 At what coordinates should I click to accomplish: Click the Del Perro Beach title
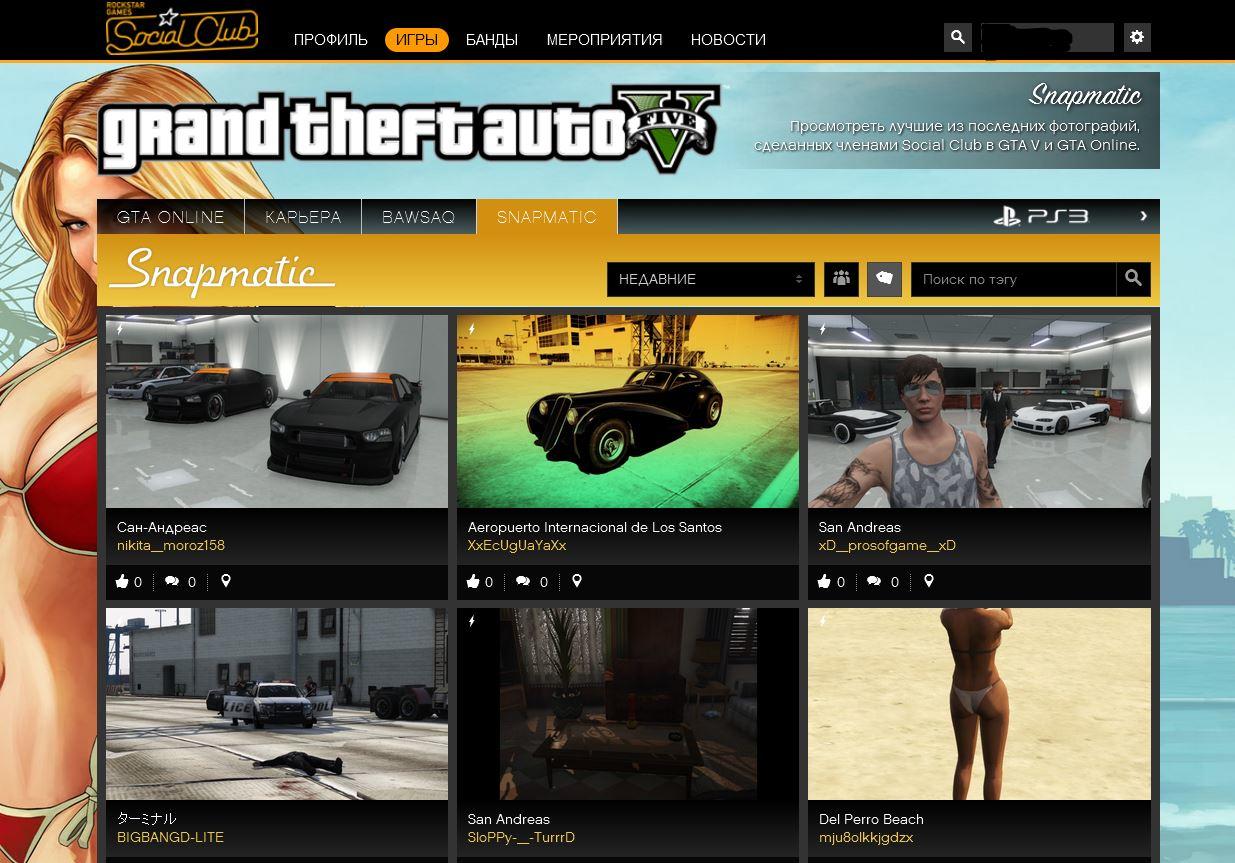pos(871,819)
